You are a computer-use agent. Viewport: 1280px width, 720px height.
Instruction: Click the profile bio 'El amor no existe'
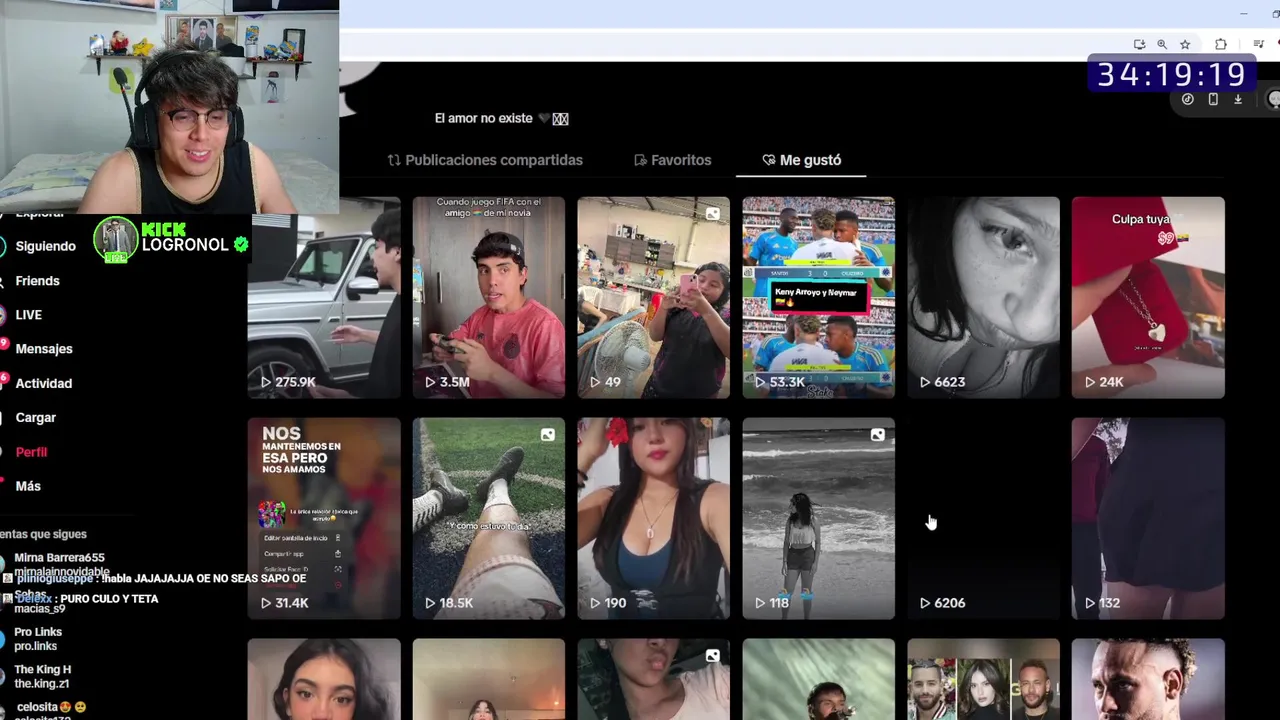pos(501,118)
